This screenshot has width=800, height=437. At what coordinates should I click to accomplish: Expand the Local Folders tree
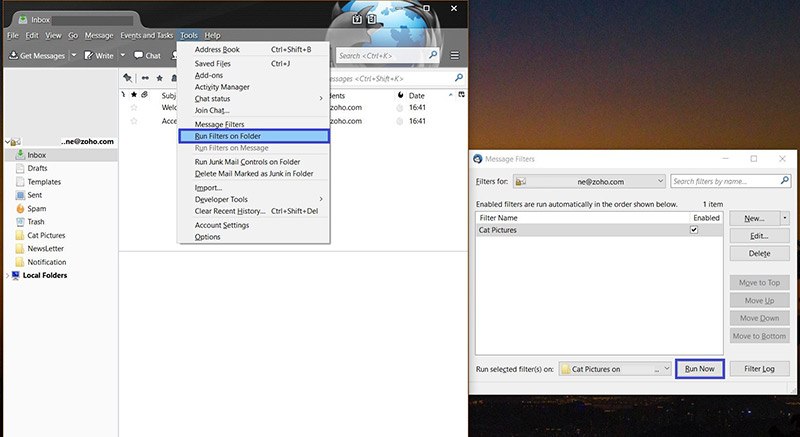click(x=5, y=276)
